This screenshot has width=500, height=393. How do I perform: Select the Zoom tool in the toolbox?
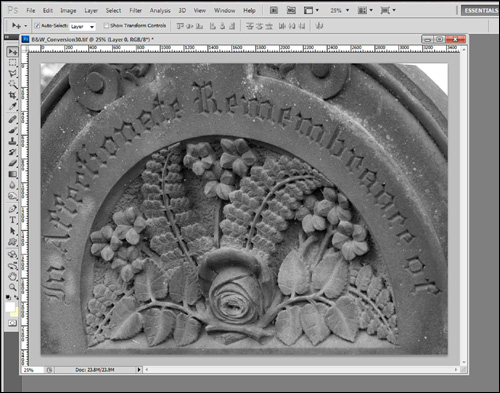13,287
